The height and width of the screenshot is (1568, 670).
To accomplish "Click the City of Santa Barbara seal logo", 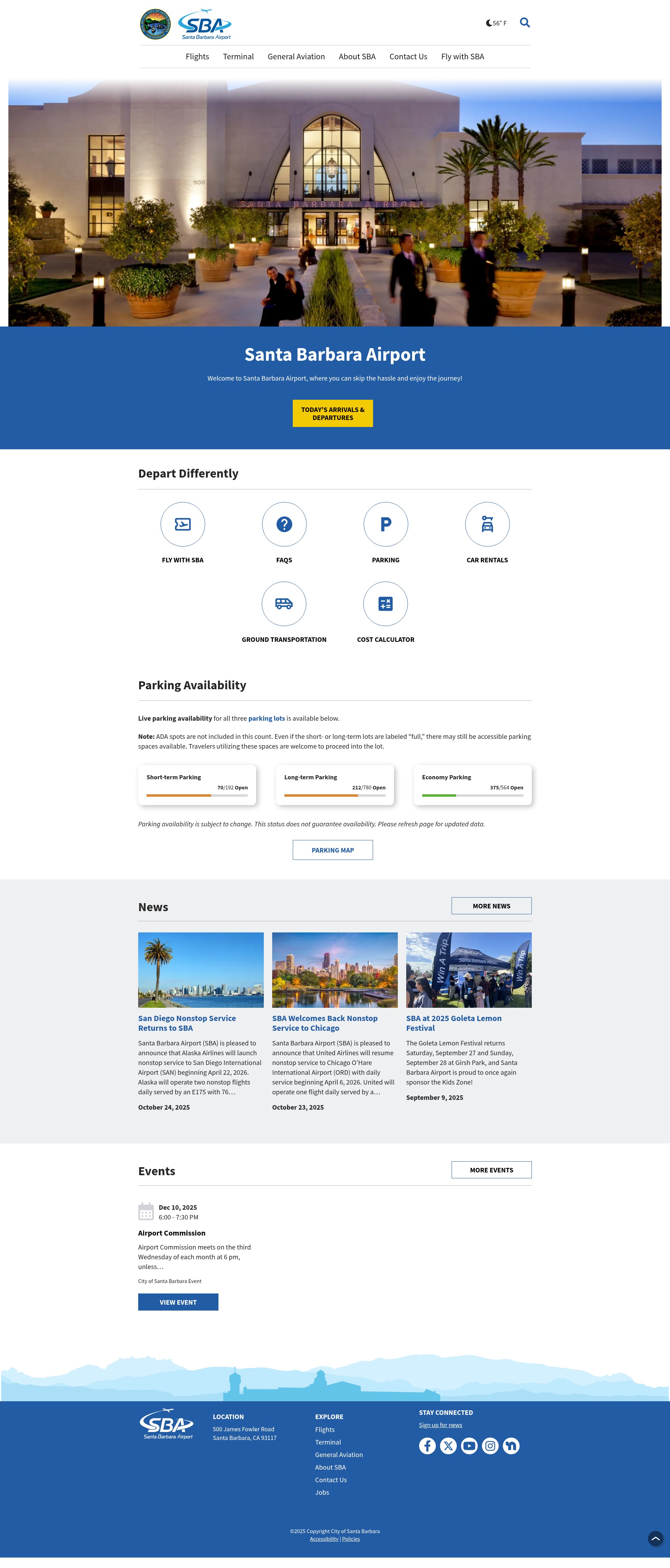I will tap(155, 24).
